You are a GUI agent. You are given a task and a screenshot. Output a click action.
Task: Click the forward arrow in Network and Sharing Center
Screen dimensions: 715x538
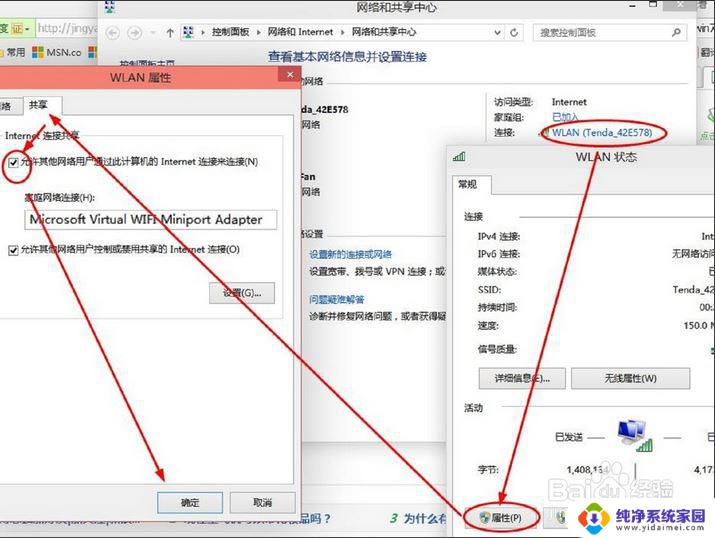[134, 33]
